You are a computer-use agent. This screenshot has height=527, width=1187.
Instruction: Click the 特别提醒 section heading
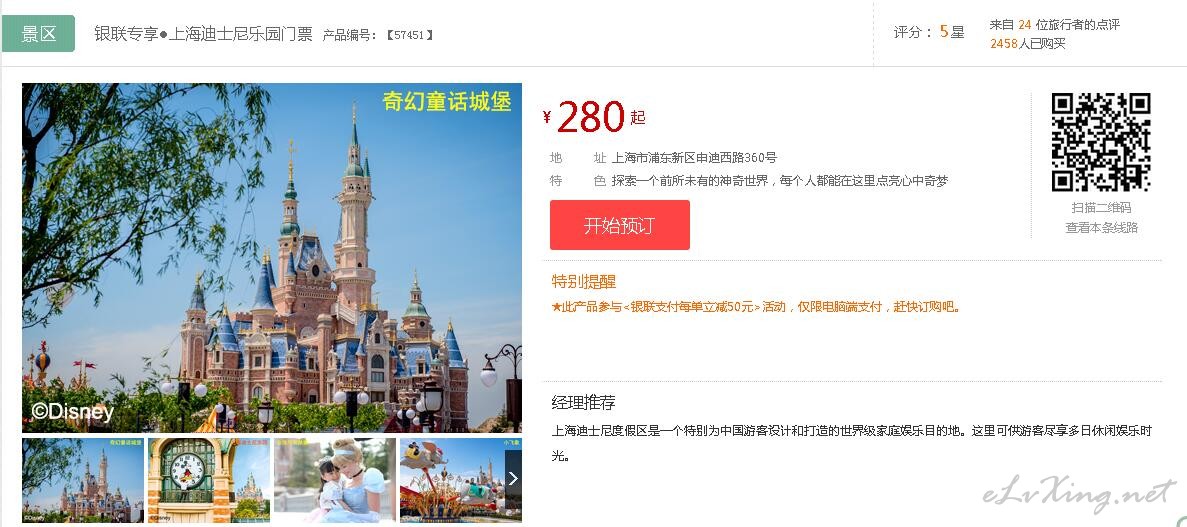coord(584,282)
